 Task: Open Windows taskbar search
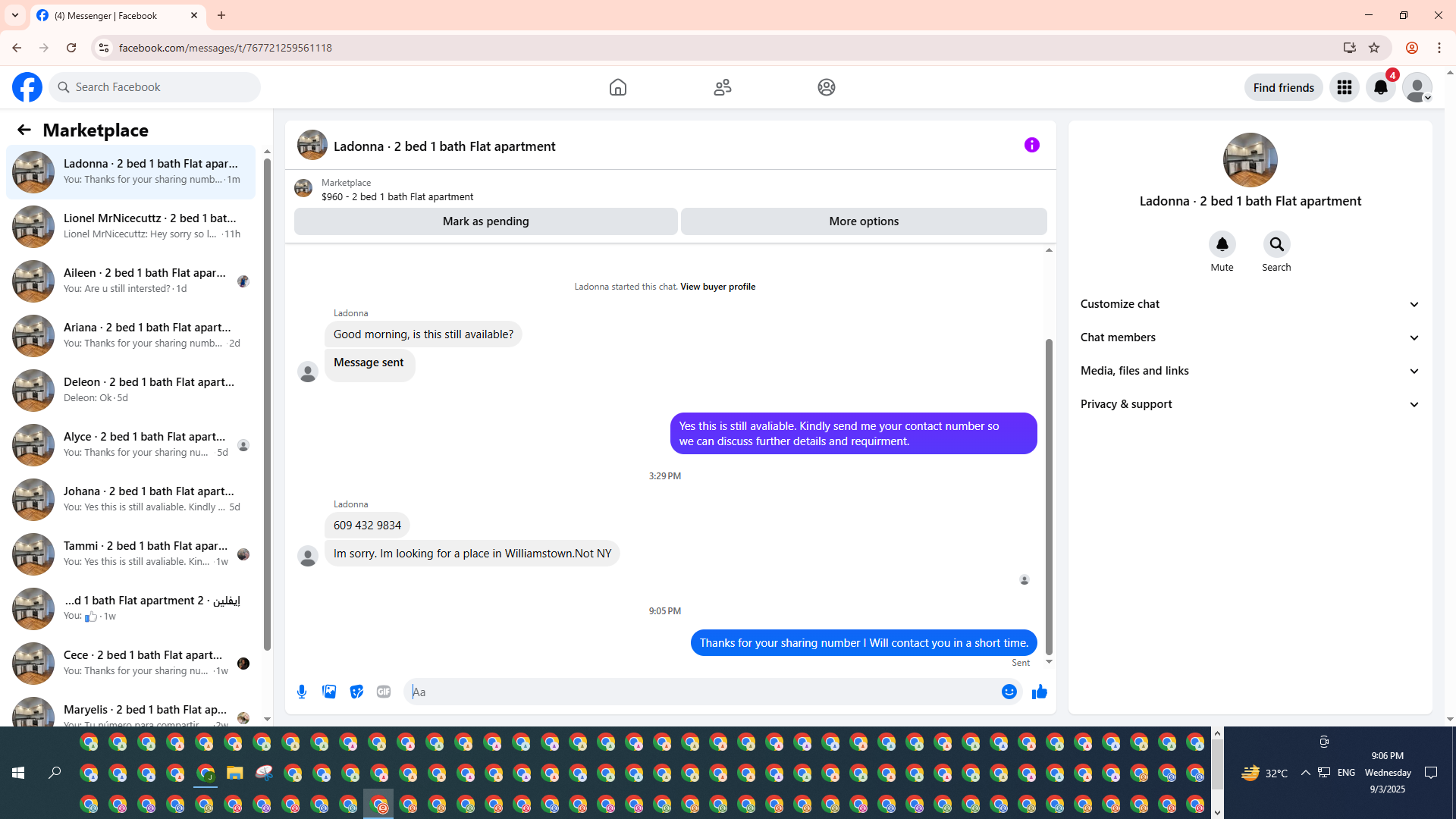click(x=55, y=773)
